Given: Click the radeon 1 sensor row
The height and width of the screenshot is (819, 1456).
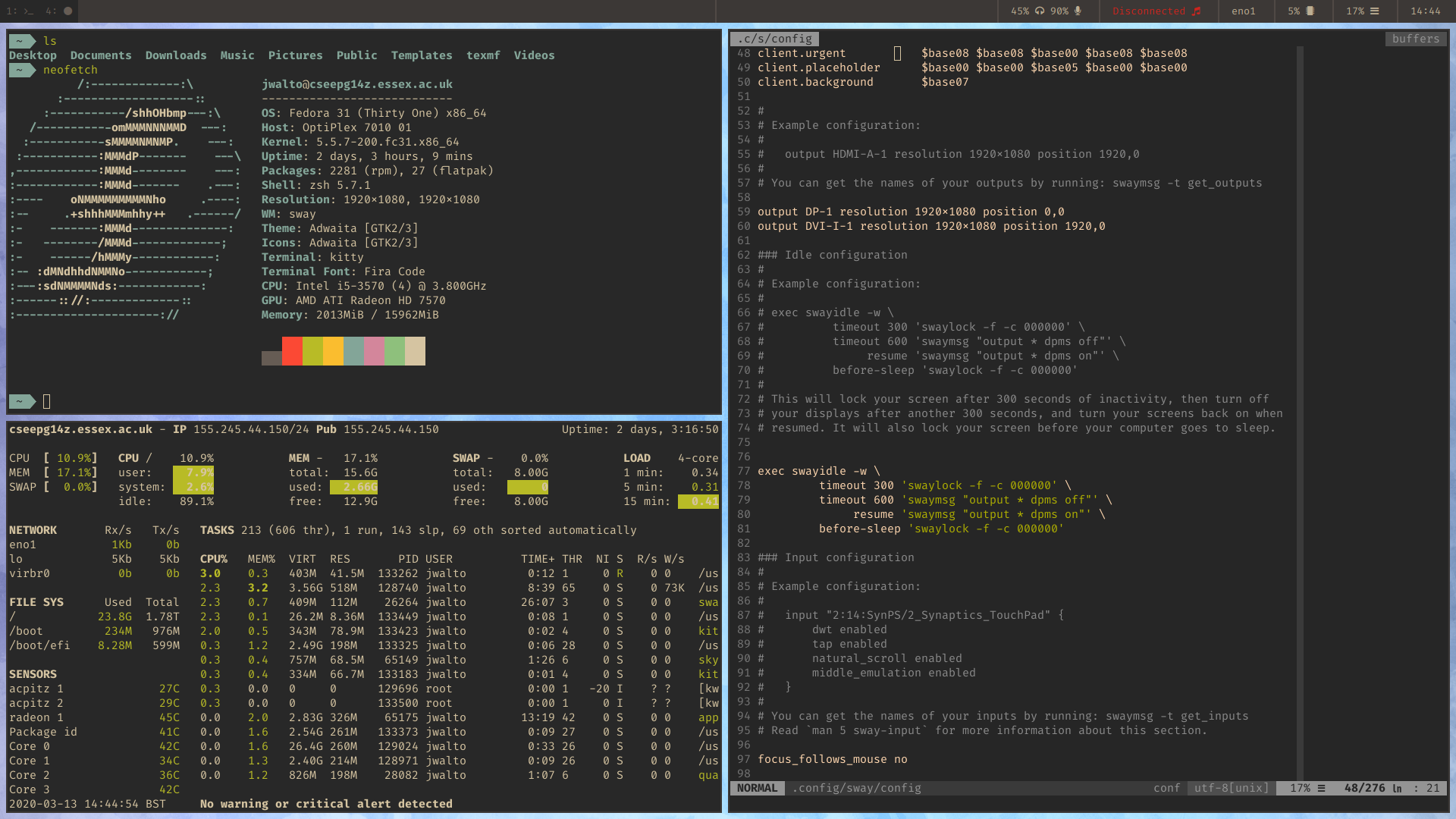Looking at the screenshot, I should 95,717.
